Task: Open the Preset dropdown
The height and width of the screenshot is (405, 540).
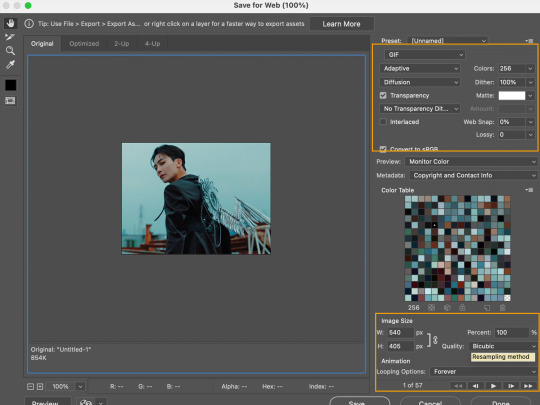Action: (x=448, y=41)
